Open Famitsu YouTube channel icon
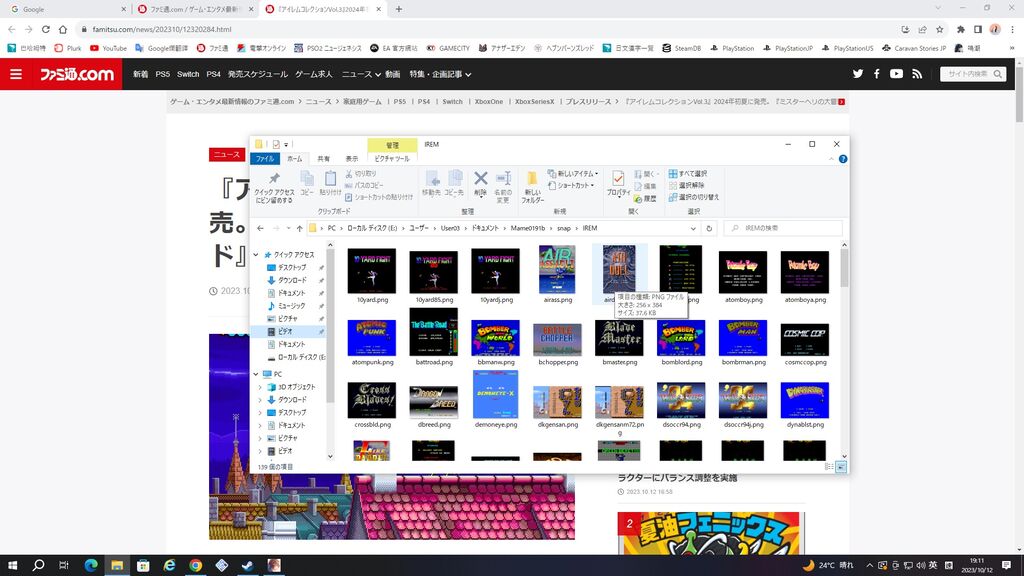The image size is (1024, 576). pyautogui.click(x=897, y=74)
